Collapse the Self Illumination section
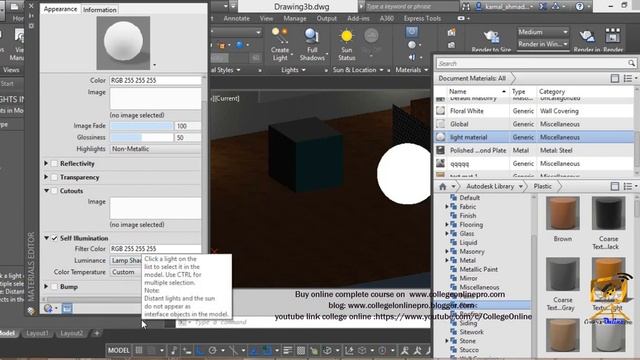 [x=46, y=238]
